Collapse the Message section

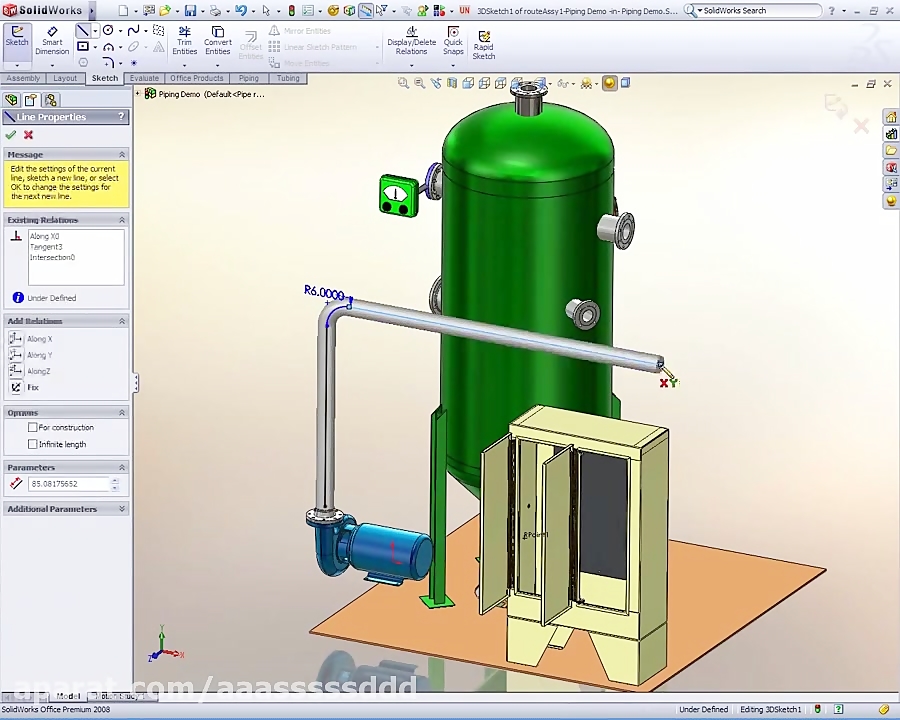point(121,154)
